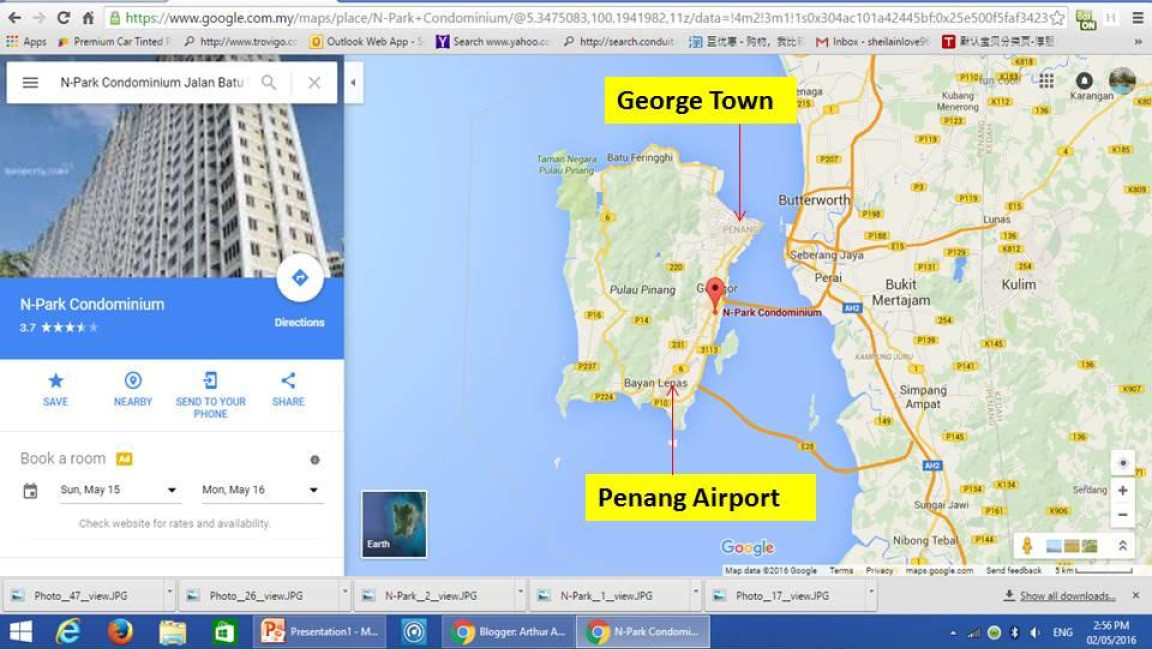Open the Google apps grid
The height and width of the screenshot is (650, 1152).
pyautogui.click(x=1045, y=81)
